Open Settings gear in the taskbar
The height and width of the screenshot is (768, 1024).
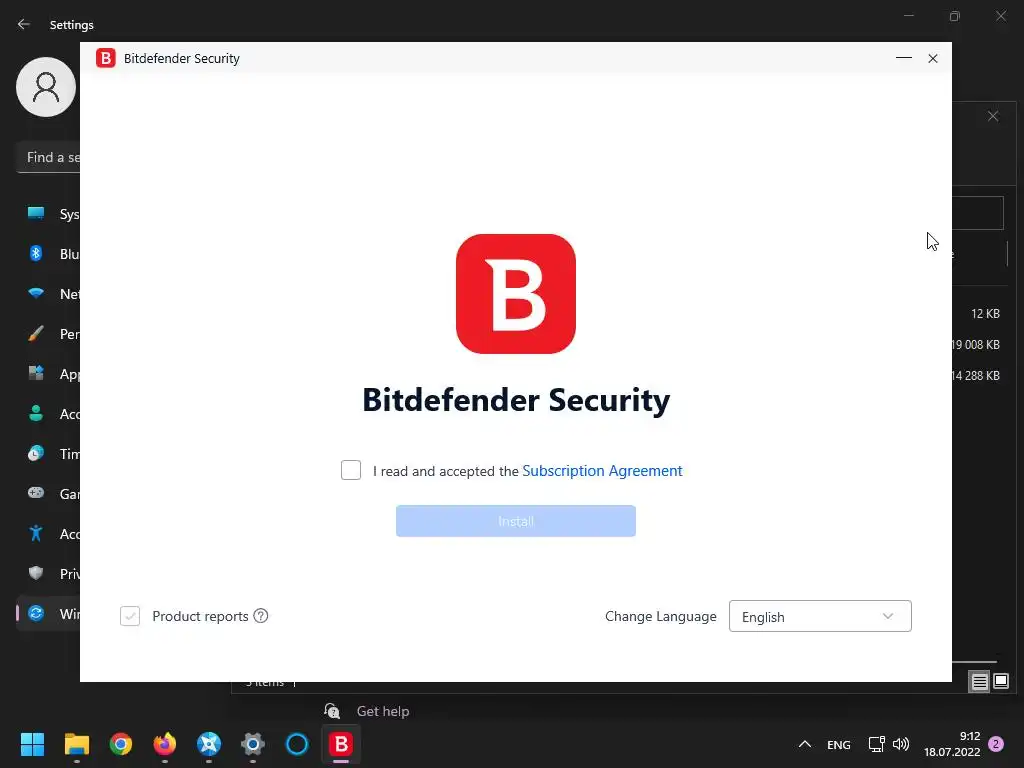(253, 744)
